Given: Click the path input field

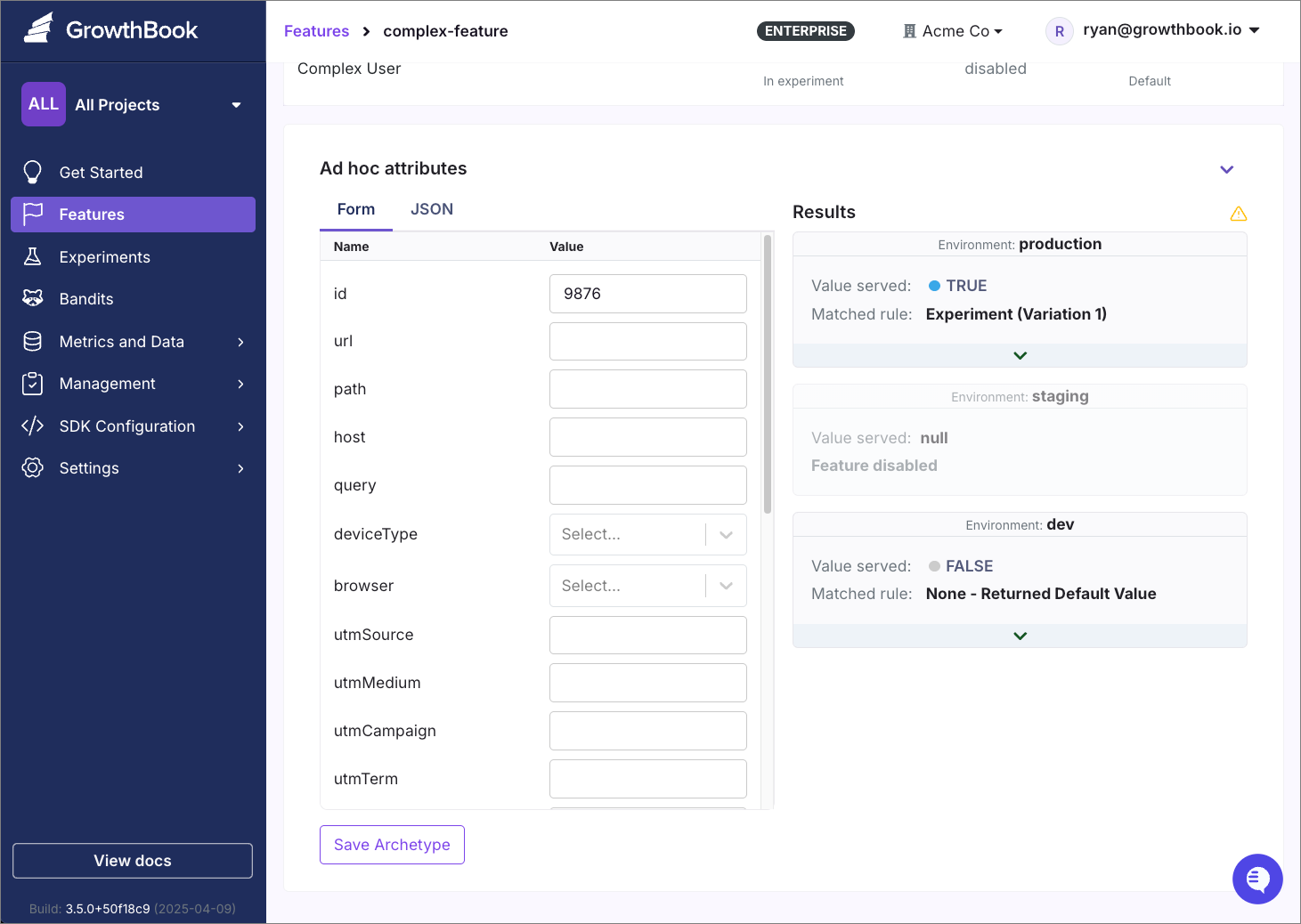Looking at the screenshot, I should (x=647, y=389).
